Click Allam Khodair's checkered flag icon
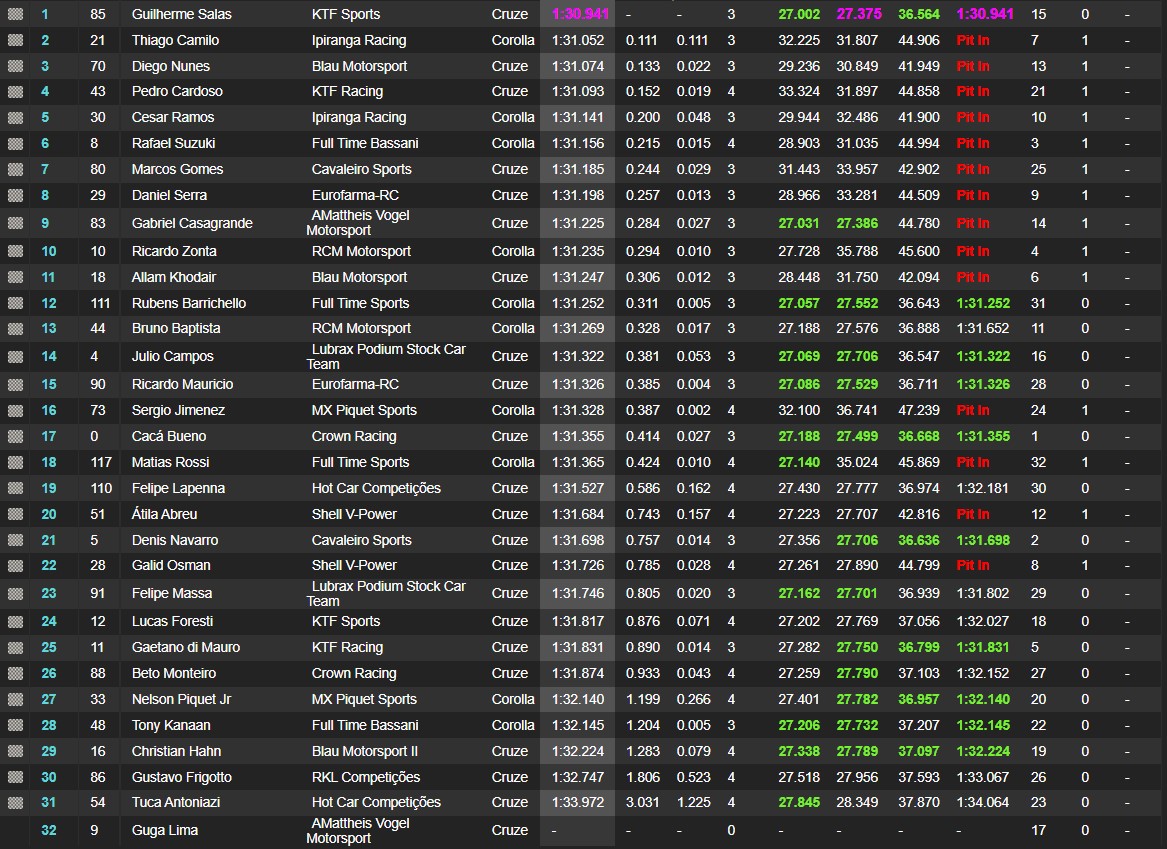 pos(15,278)
